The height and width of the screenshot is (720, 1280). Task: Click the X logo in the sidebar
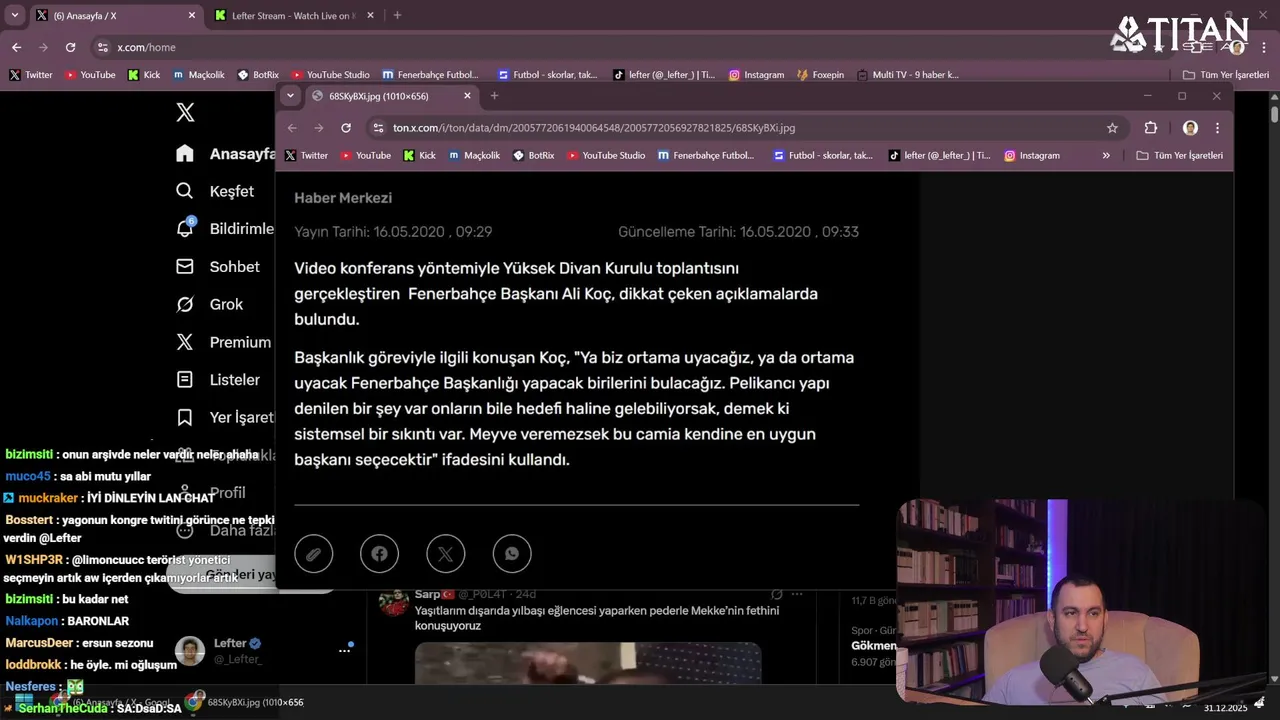click(x=185, y=112)
